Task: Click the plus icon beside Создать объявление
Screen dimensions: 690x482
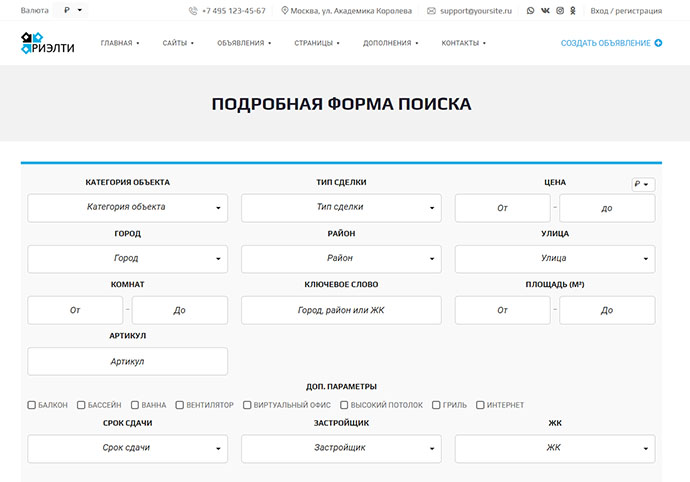Action: click(x=658, y=43)
